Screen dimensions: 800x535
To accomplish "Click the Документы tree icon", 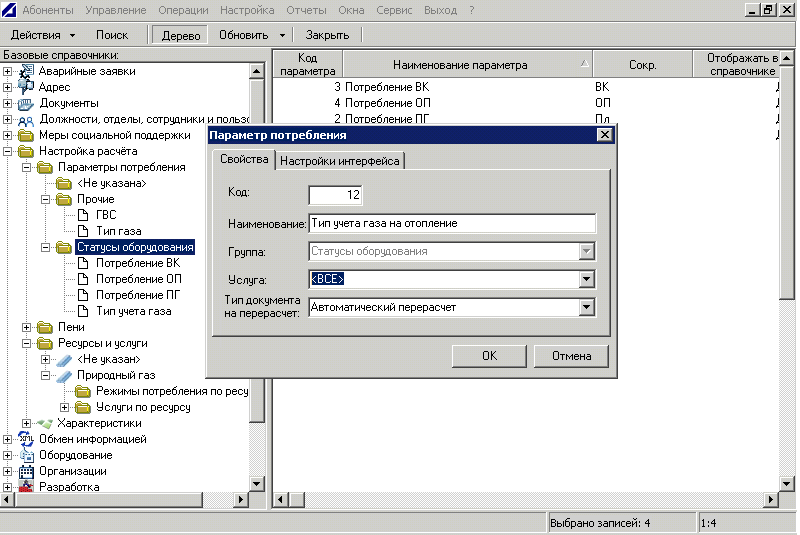I will [27, 104].
